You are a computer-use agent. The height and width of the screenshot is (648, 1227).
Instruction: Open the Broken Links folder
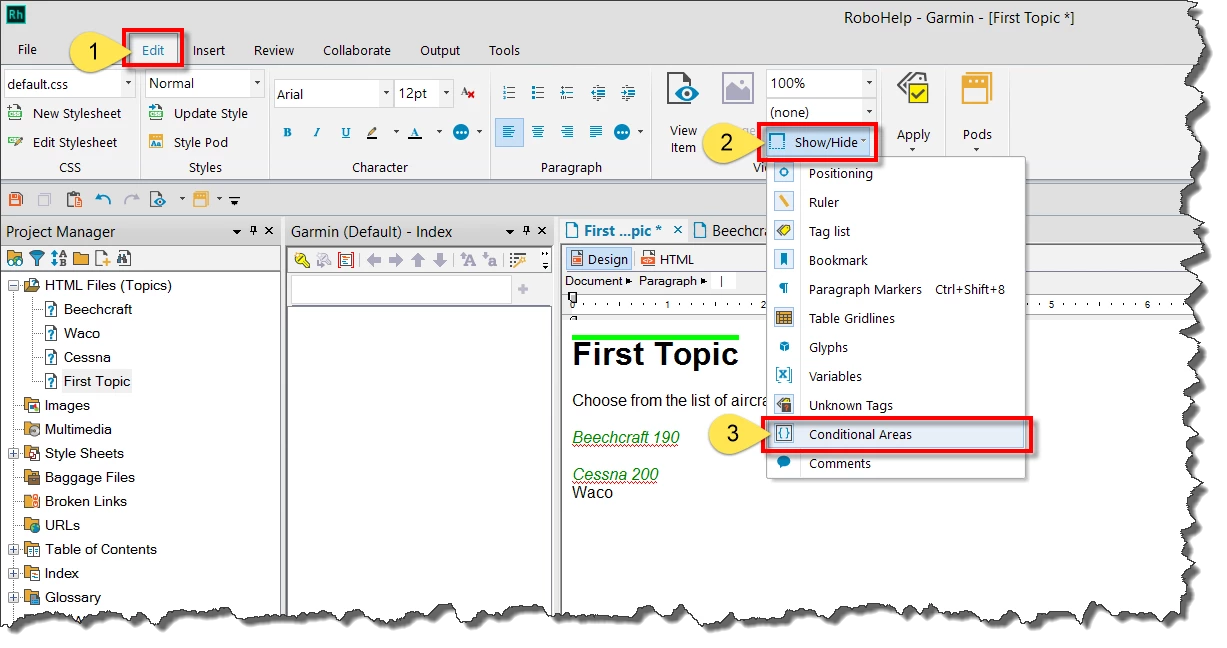pyautogui.click(x=86, y=501)
